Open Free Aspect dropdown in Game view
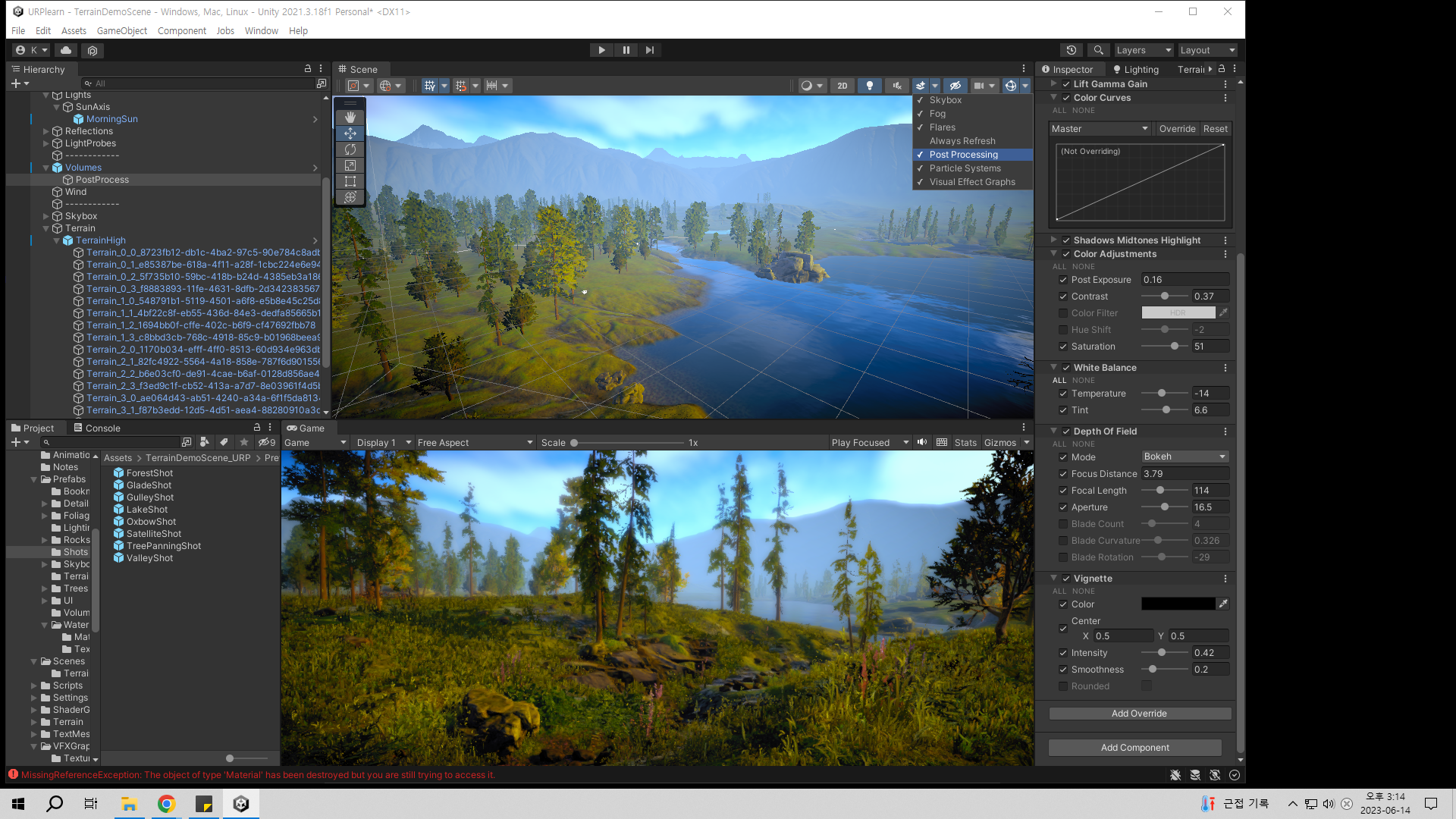This screenshot has width=1456, height=819. click(x=475, y=442)
